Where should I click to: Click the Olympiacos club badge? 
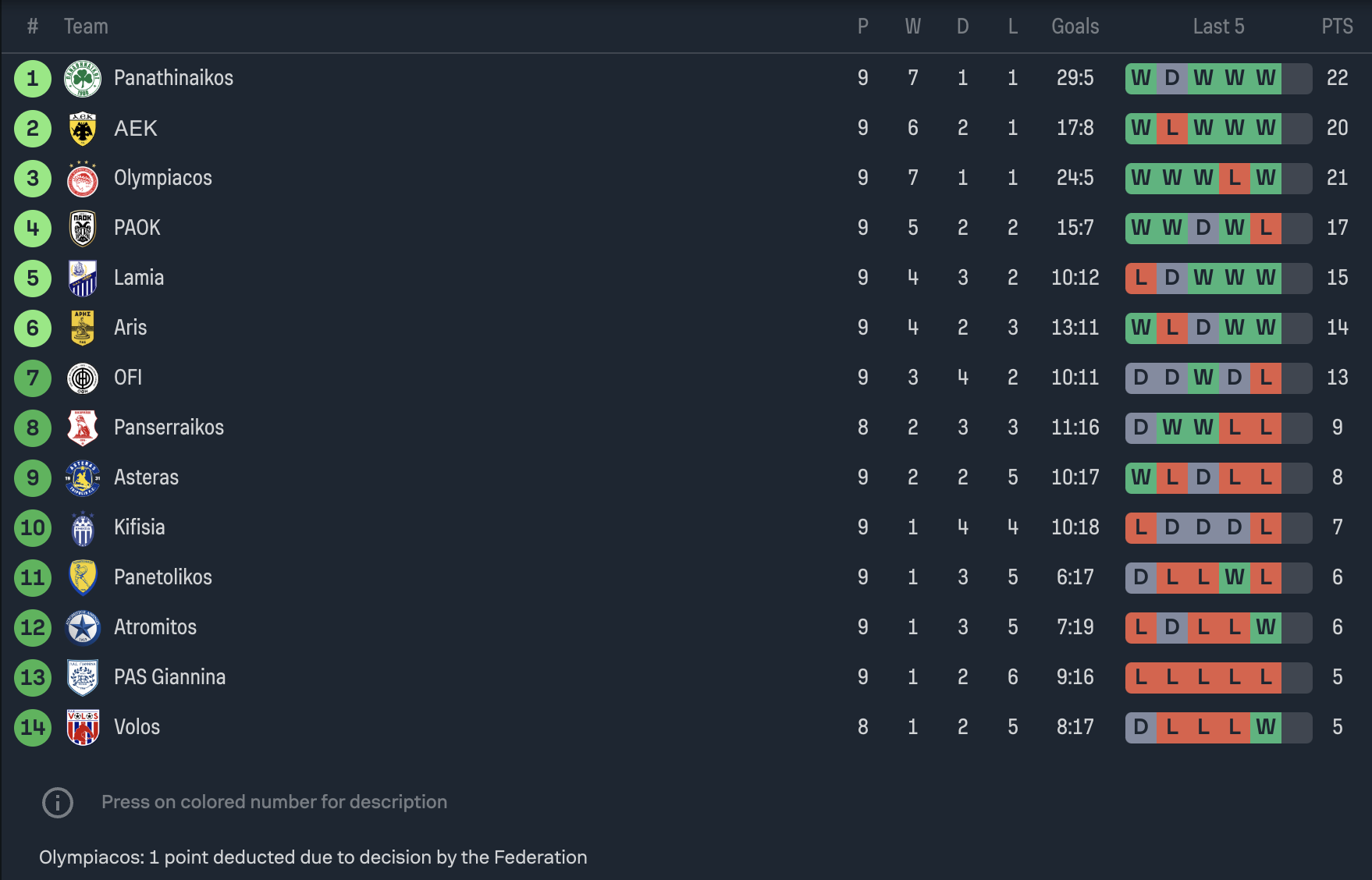click(83, 179)
